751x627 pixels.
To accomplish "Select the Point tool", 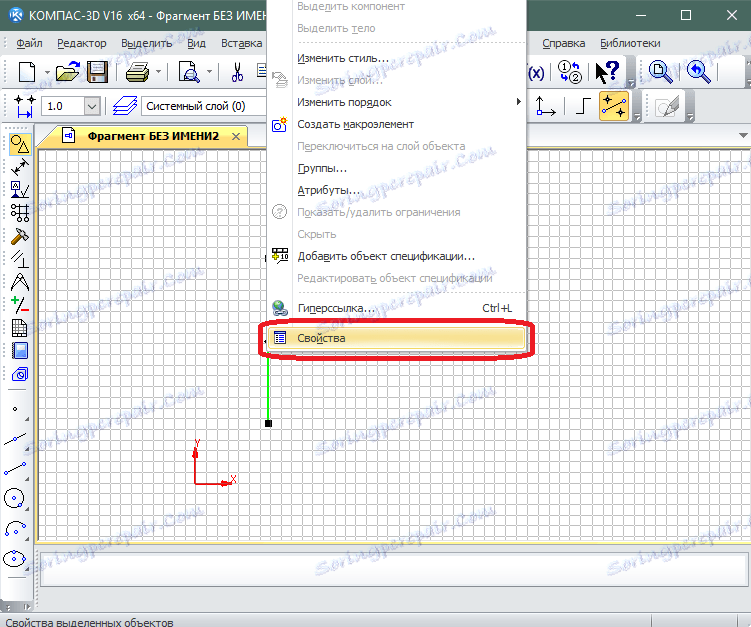I will coord(15,409).
